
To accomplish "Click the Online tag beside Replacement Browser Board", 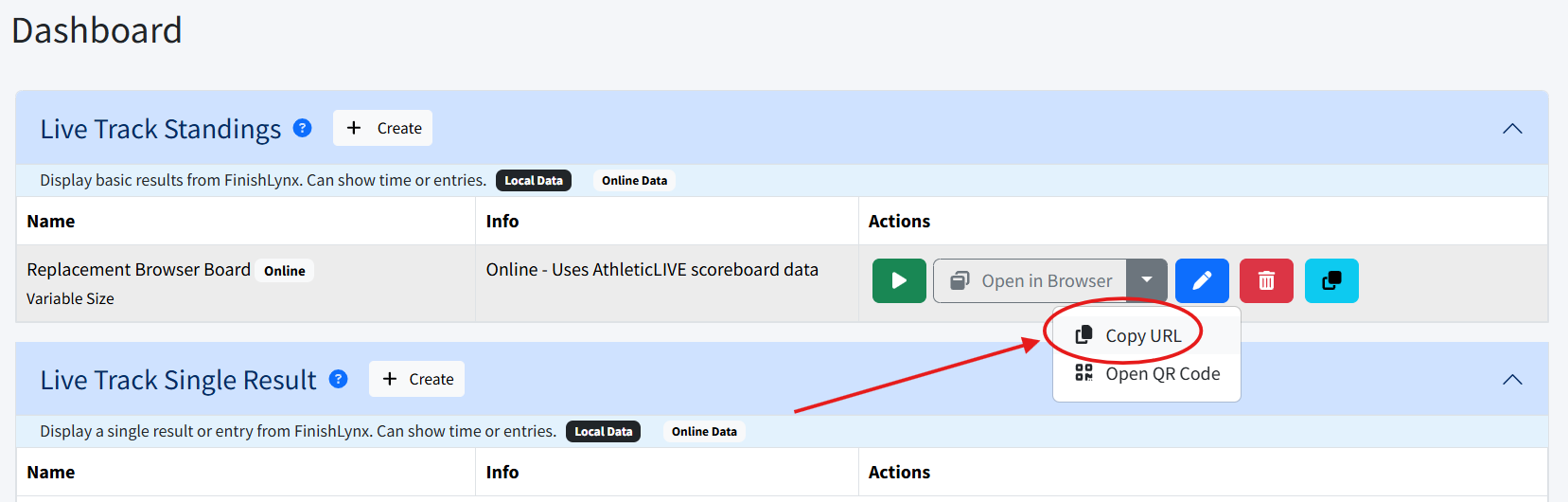I will click(x=285, y=271).
